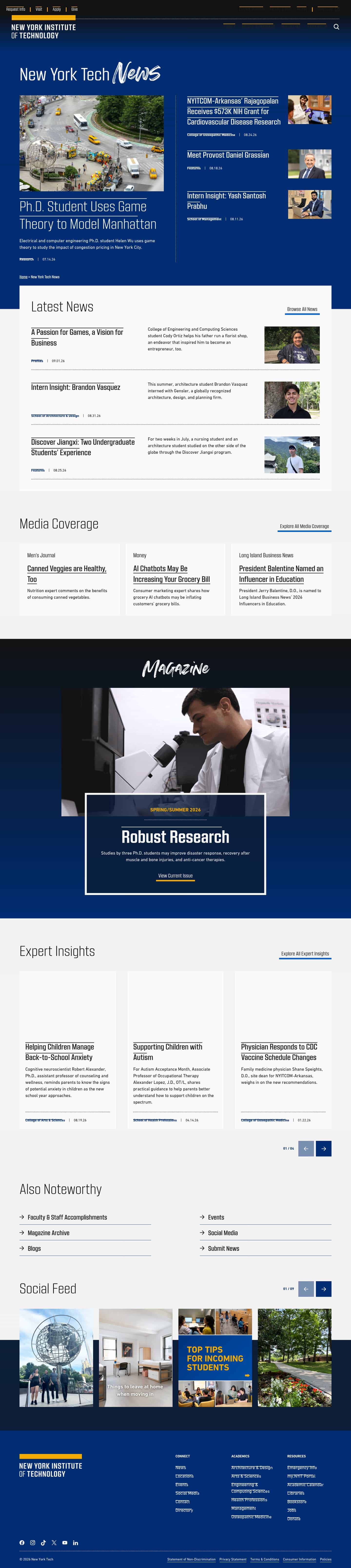351x1568 pixels.
Task: Open the YouTube icon in footer
Action: (65, 1542)
